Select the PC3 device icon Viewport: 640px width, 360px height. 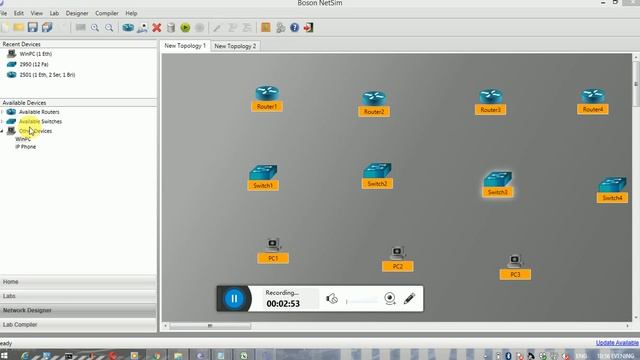pos(515,267)
